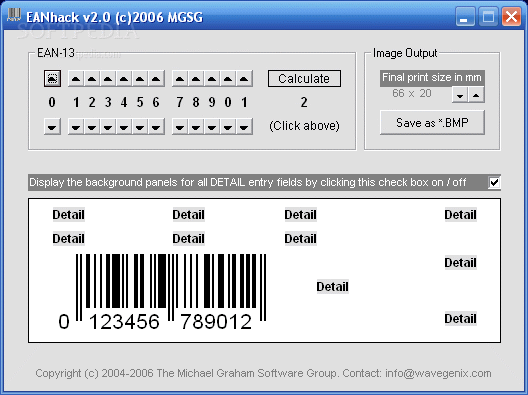Click the calculated check digit 2
Screen dimensions: 528x395
304,102
